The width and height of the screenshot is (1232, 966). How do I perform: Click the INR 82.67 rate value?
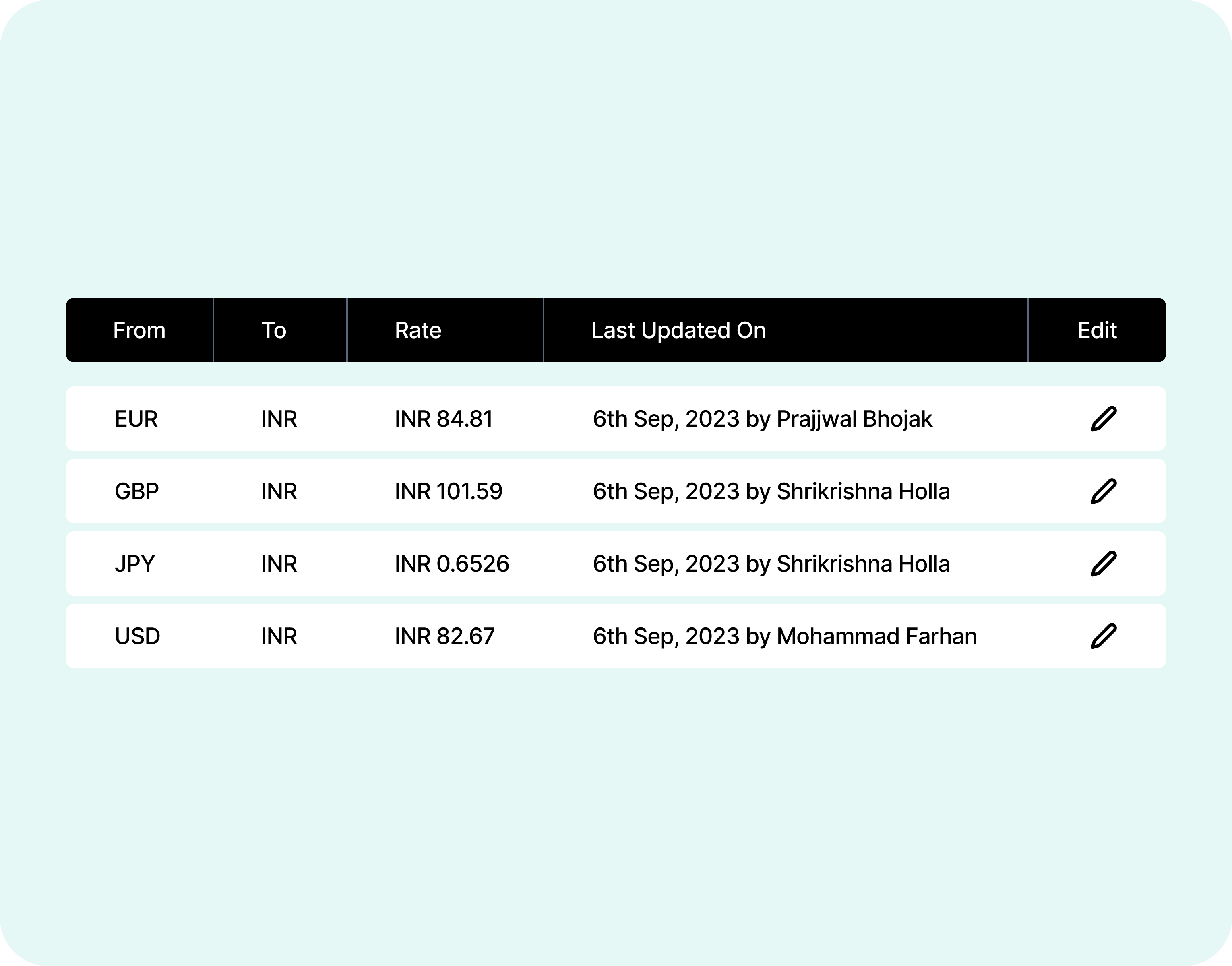(444, 636)
